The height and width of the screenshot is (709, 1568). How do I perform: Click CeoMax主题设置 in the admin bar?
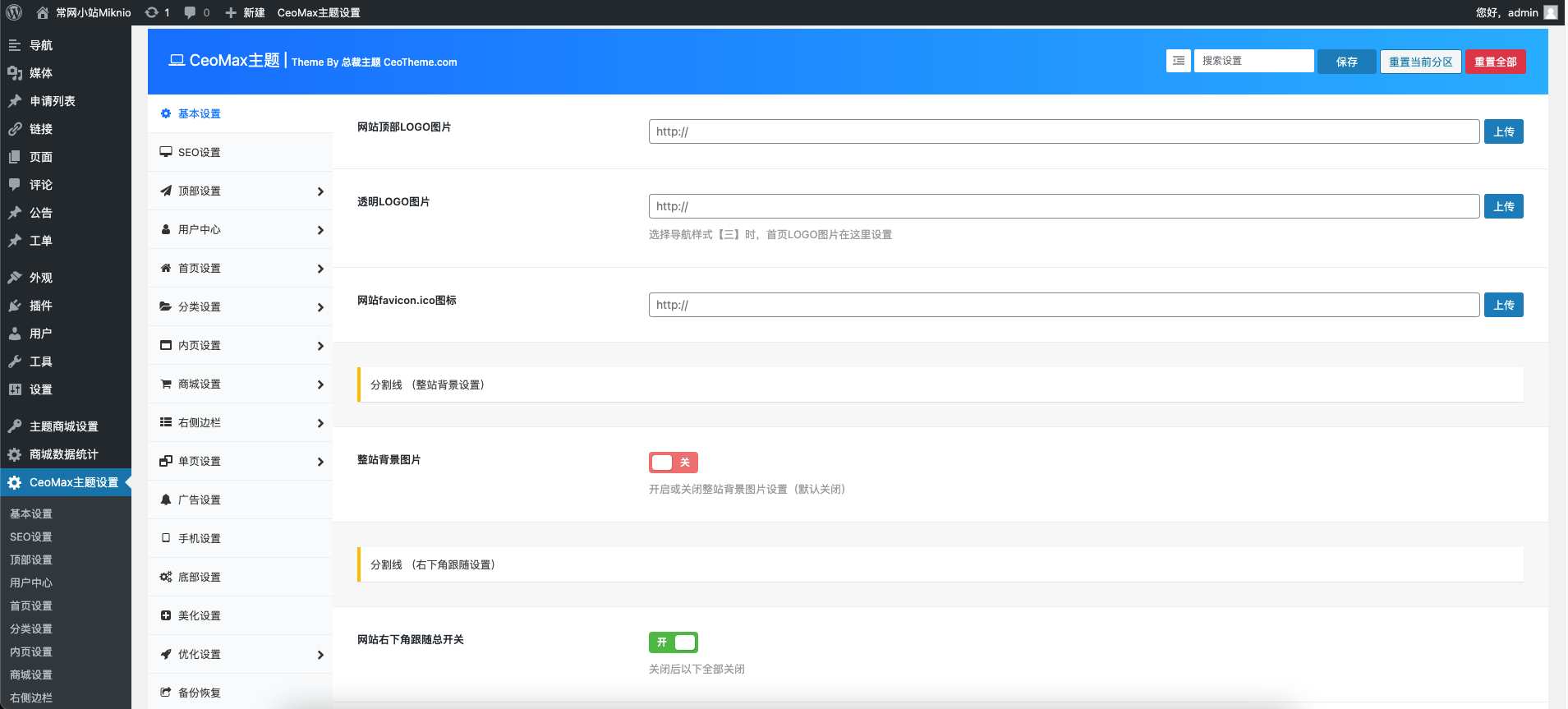(x=319, y=12)
